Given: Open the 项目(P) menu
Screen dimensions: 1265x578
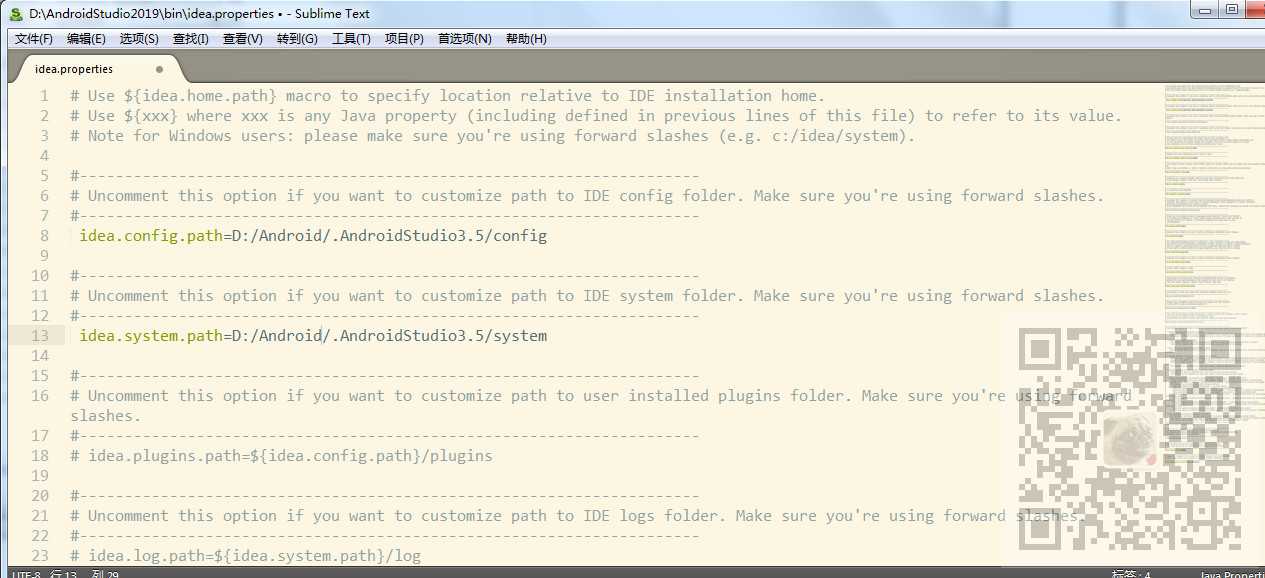Looking at the screenshot, I should (x=404, y=39).
